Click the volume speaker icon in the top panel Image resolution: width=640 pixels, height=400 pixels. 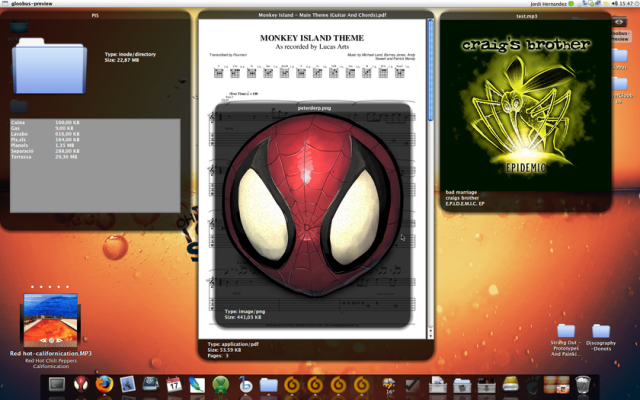pos(615,4)
